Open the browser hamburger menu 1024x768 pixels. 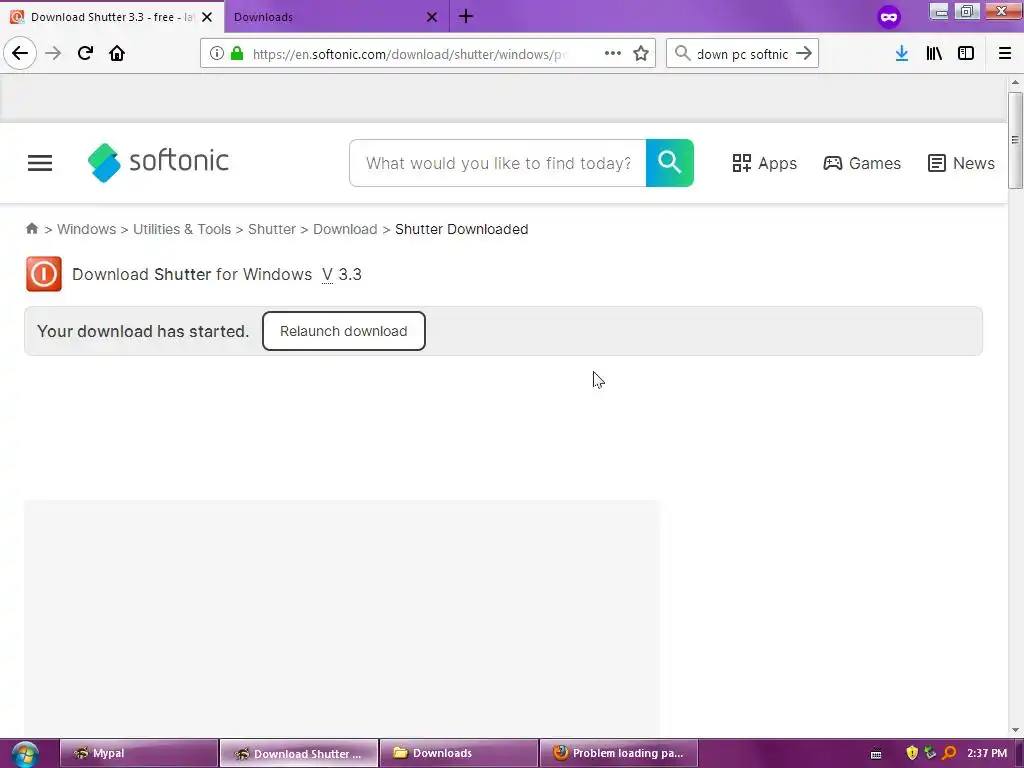pos(1005,54)
